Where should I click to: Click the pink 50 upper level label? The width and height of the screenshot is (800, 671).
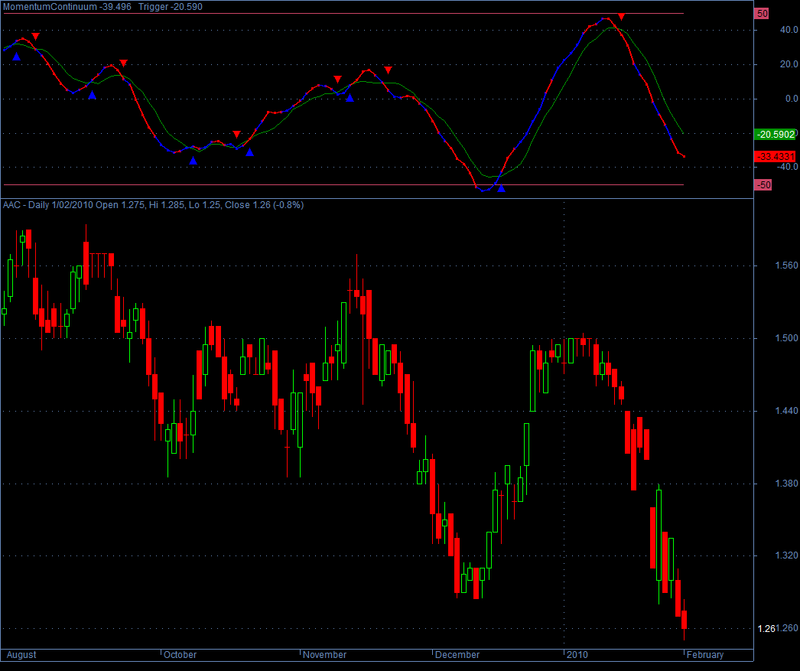(762, 14)
